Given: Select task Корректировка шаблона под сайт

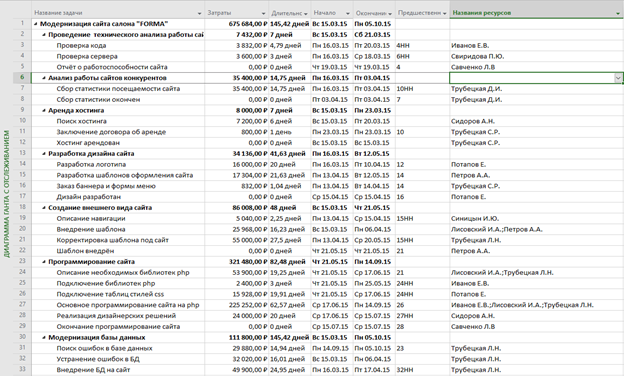Looking at the screenshot, I should pos(113,240).
